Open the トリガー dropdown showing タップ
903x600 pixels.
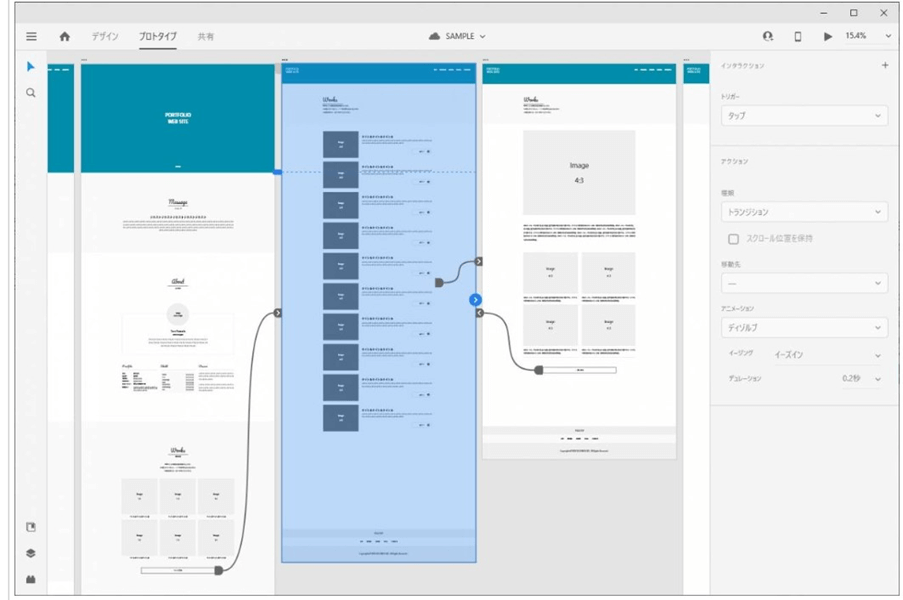805,116
